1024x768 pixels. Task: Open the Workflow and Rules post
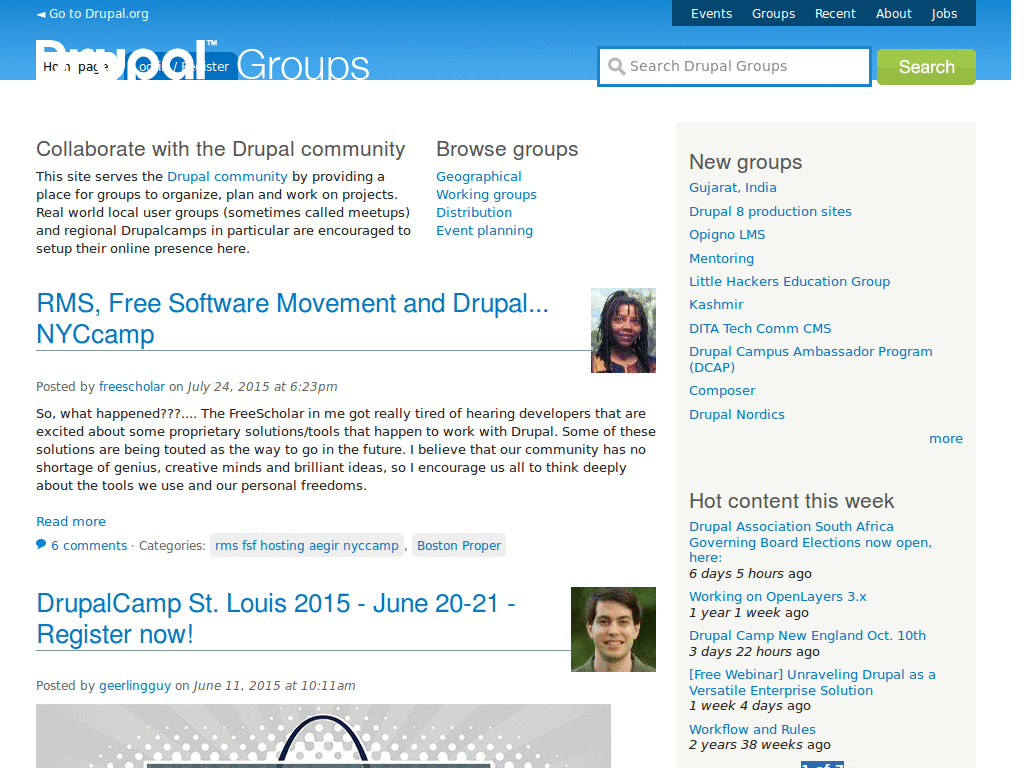click(752, 729)
